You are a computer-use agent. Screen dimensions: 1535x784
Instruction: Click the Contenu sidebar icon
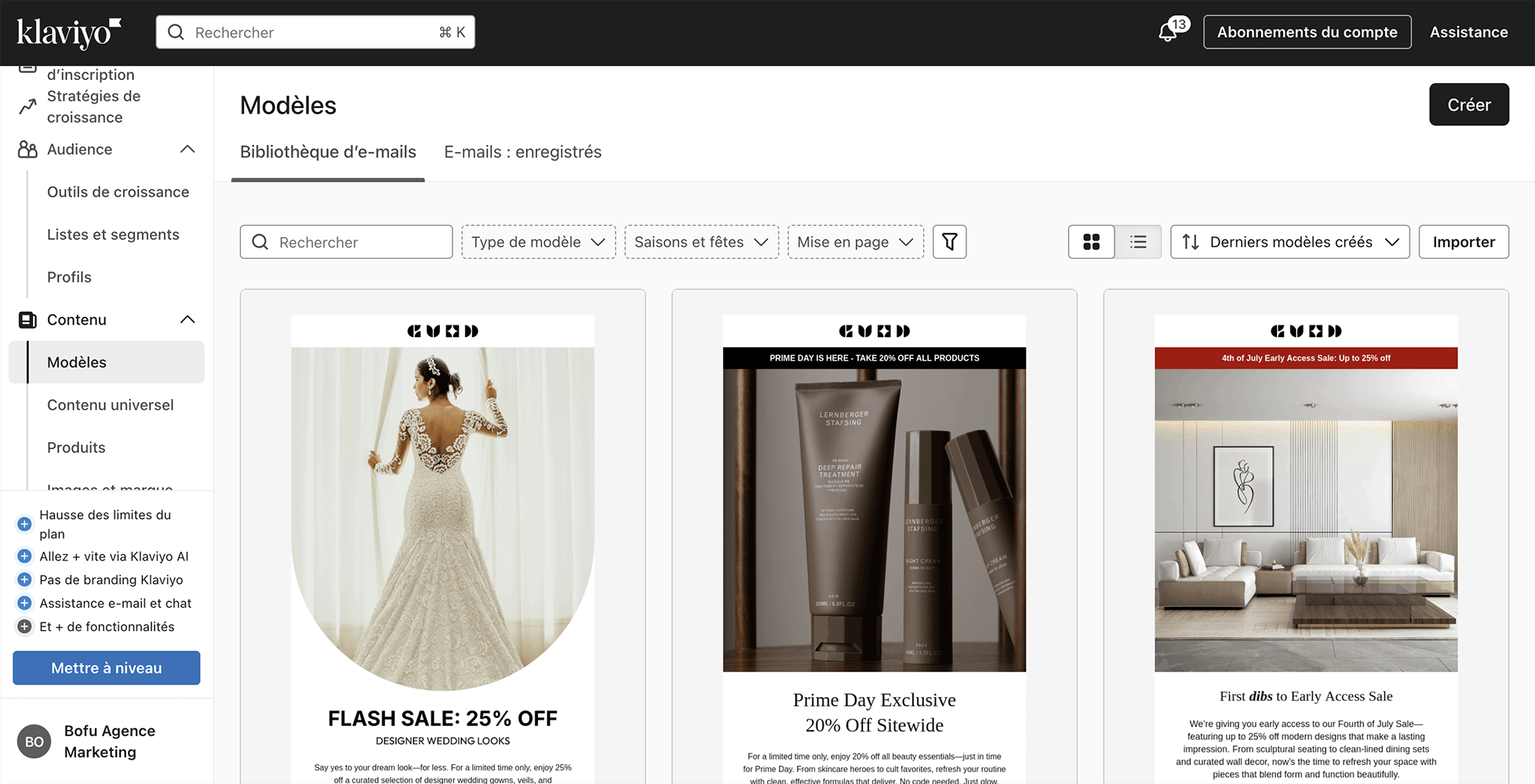coord(27,320)
